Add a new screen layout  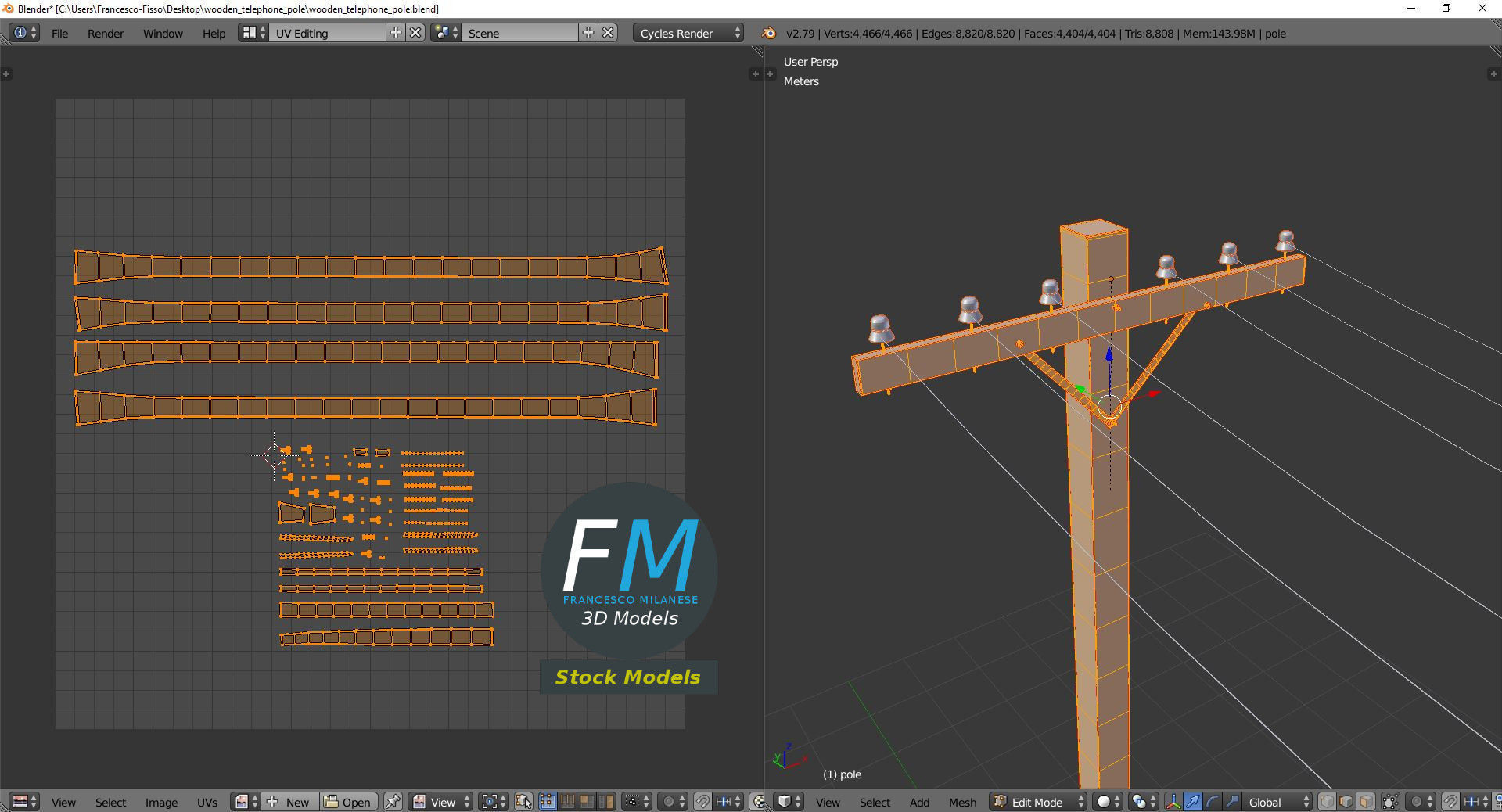396,33
